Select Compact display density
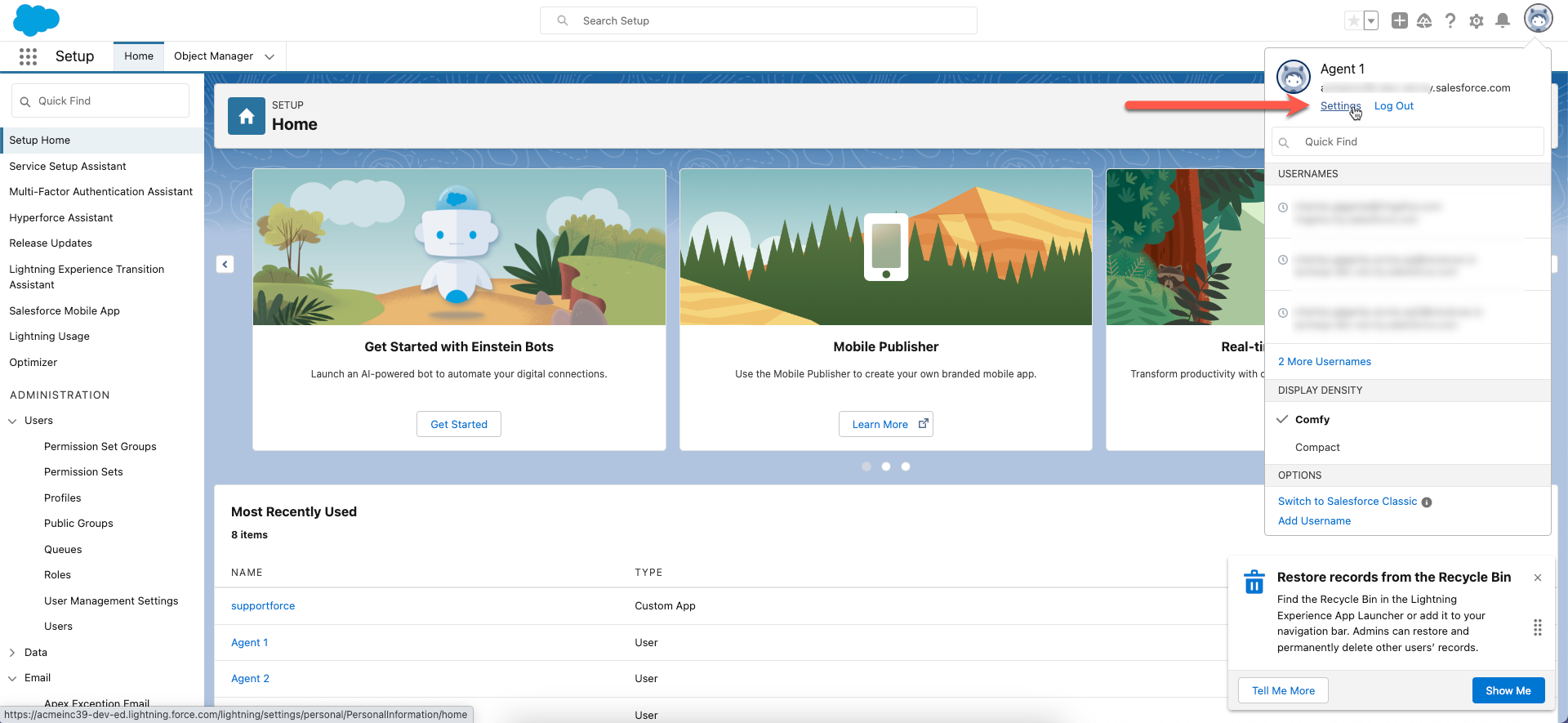Viewport: 1568px width, 723px height. (x=1316, y=447)
